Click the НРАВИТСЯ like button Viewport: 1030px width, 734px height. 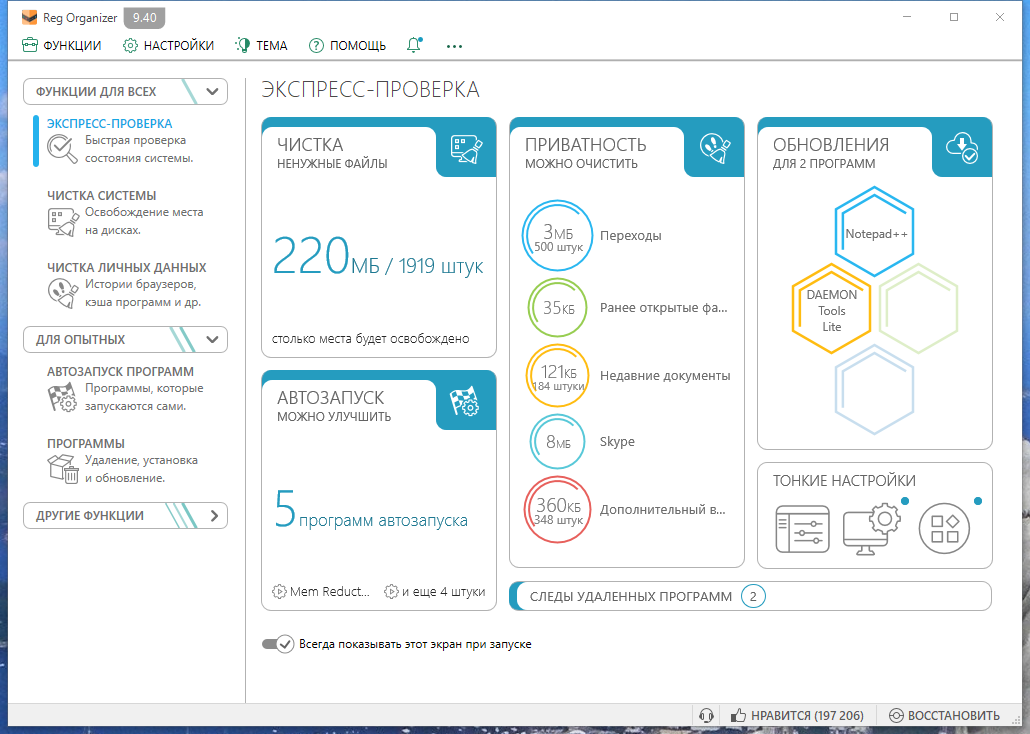(797, 715)
